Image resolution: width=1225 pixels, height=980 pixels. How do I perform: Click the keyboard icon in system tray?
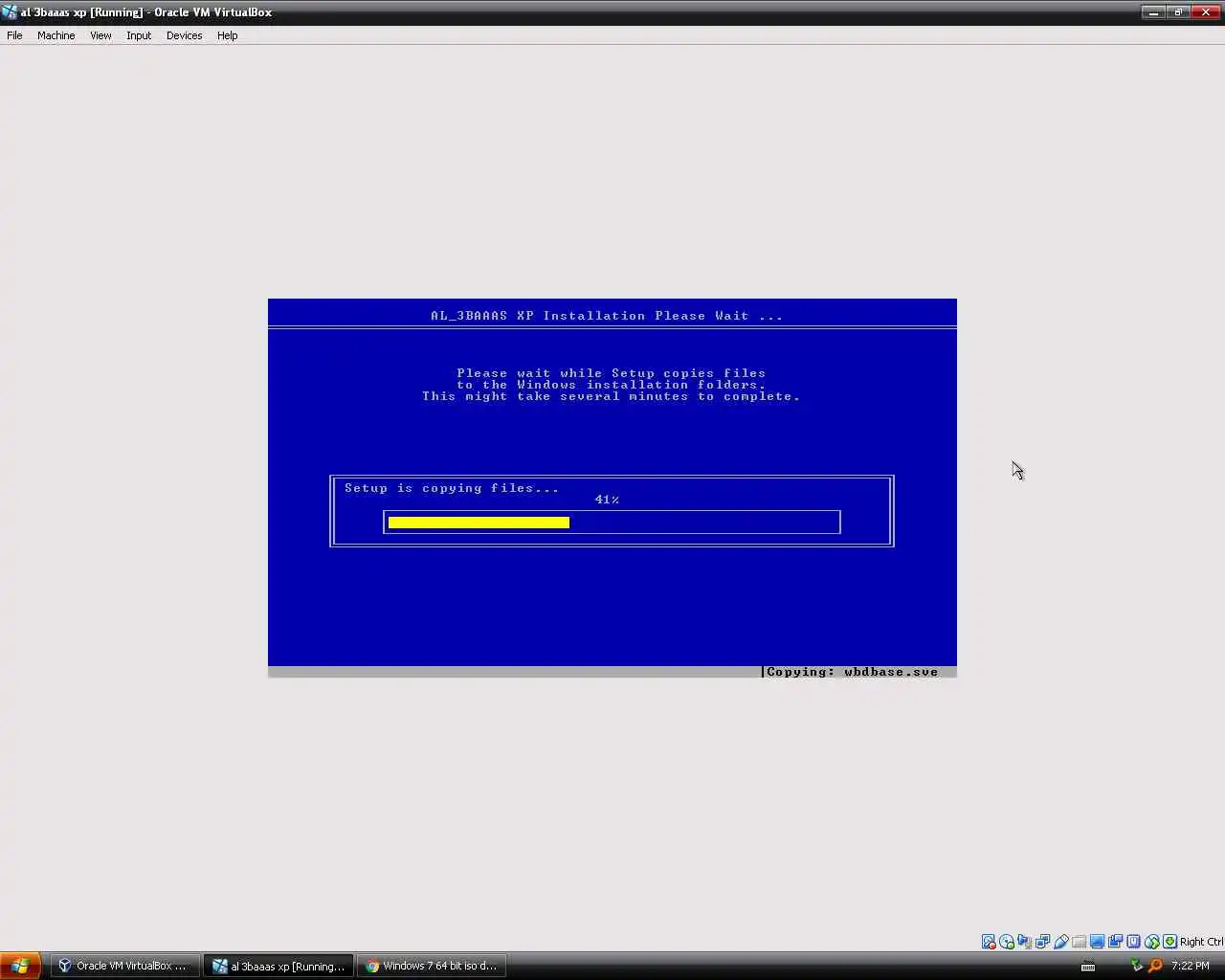click(x=1088, y=966)
